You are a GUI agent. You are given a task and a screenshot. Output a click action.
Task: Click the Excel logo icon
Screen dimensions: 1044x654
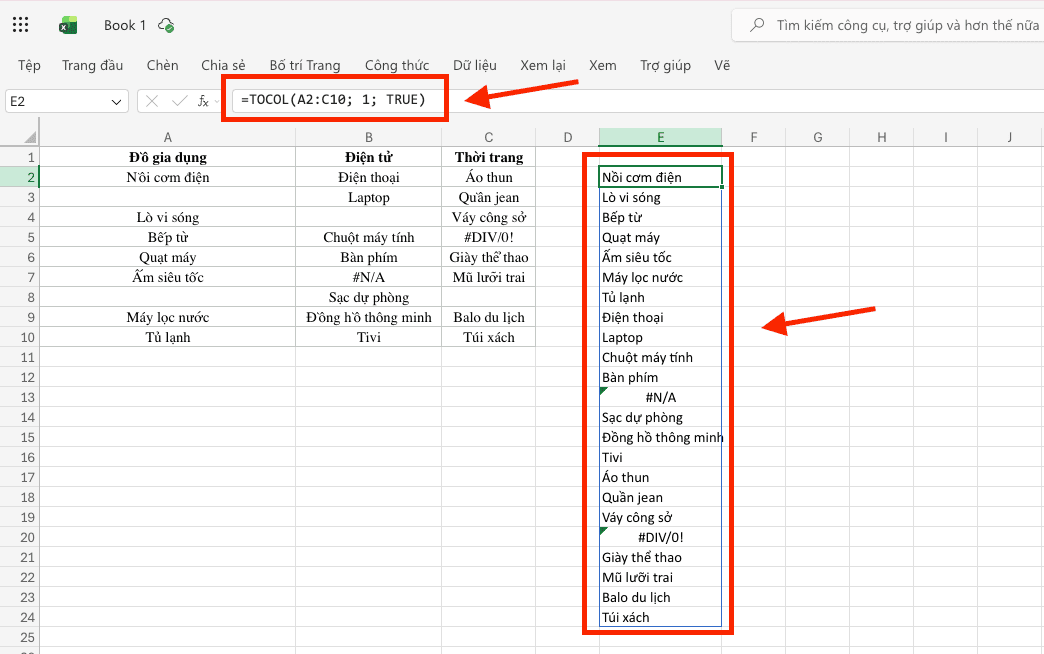(68, 26)
